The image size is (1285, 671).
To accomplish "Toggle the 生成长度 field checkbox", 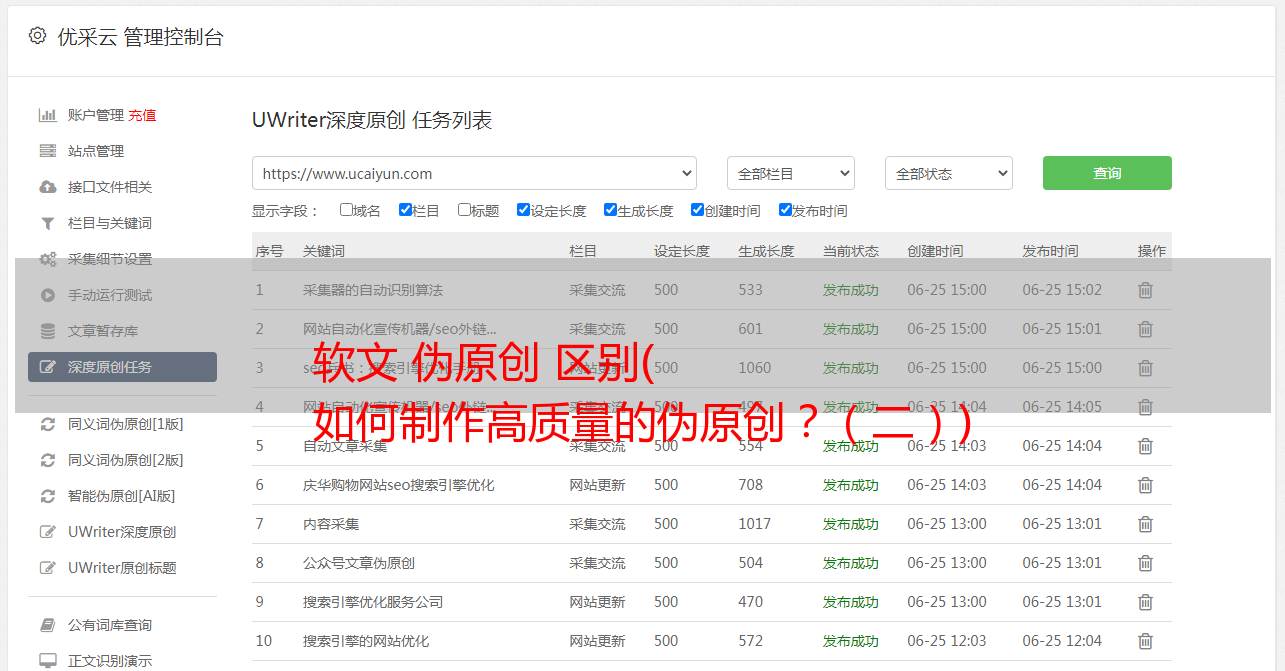I will (610, 210).
